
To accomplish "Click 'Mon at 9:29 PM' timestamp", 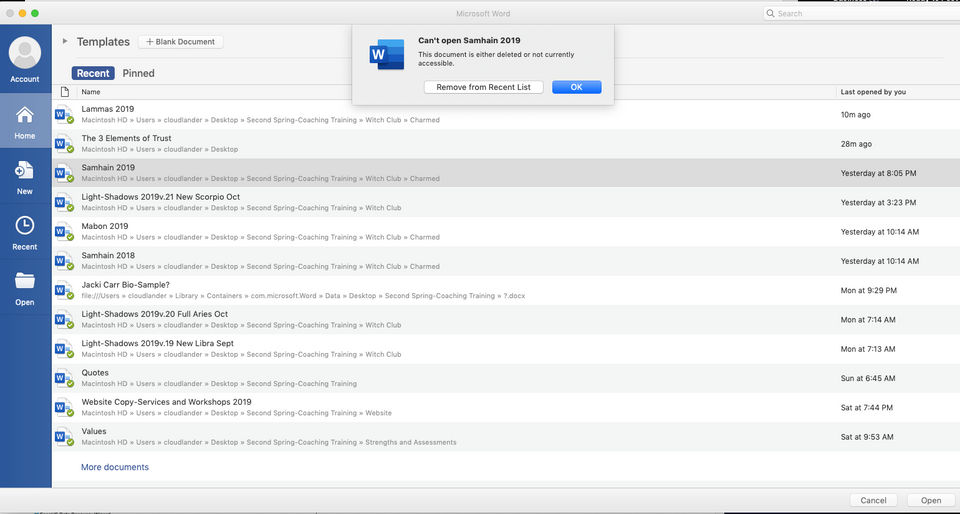I will click(x=869, y=291).
